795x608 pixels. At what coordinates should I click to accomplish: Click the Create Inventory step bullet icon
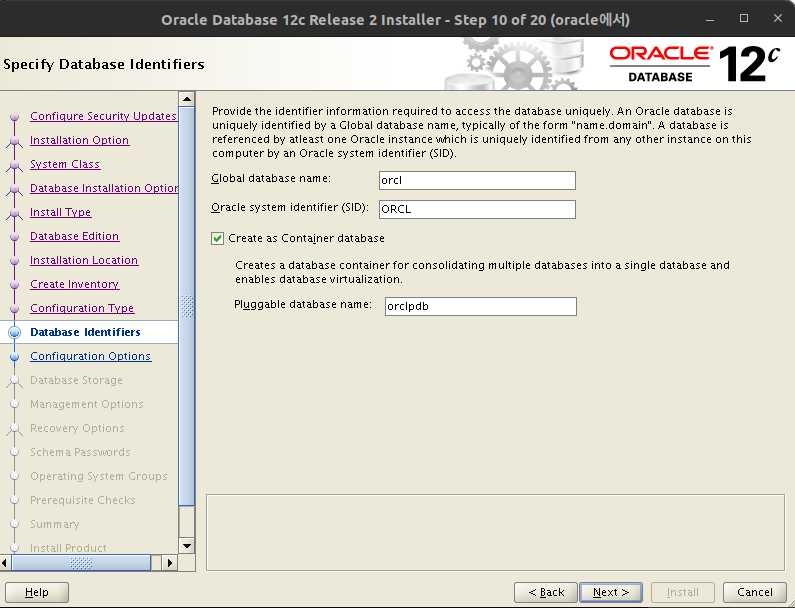click(15, 284)
